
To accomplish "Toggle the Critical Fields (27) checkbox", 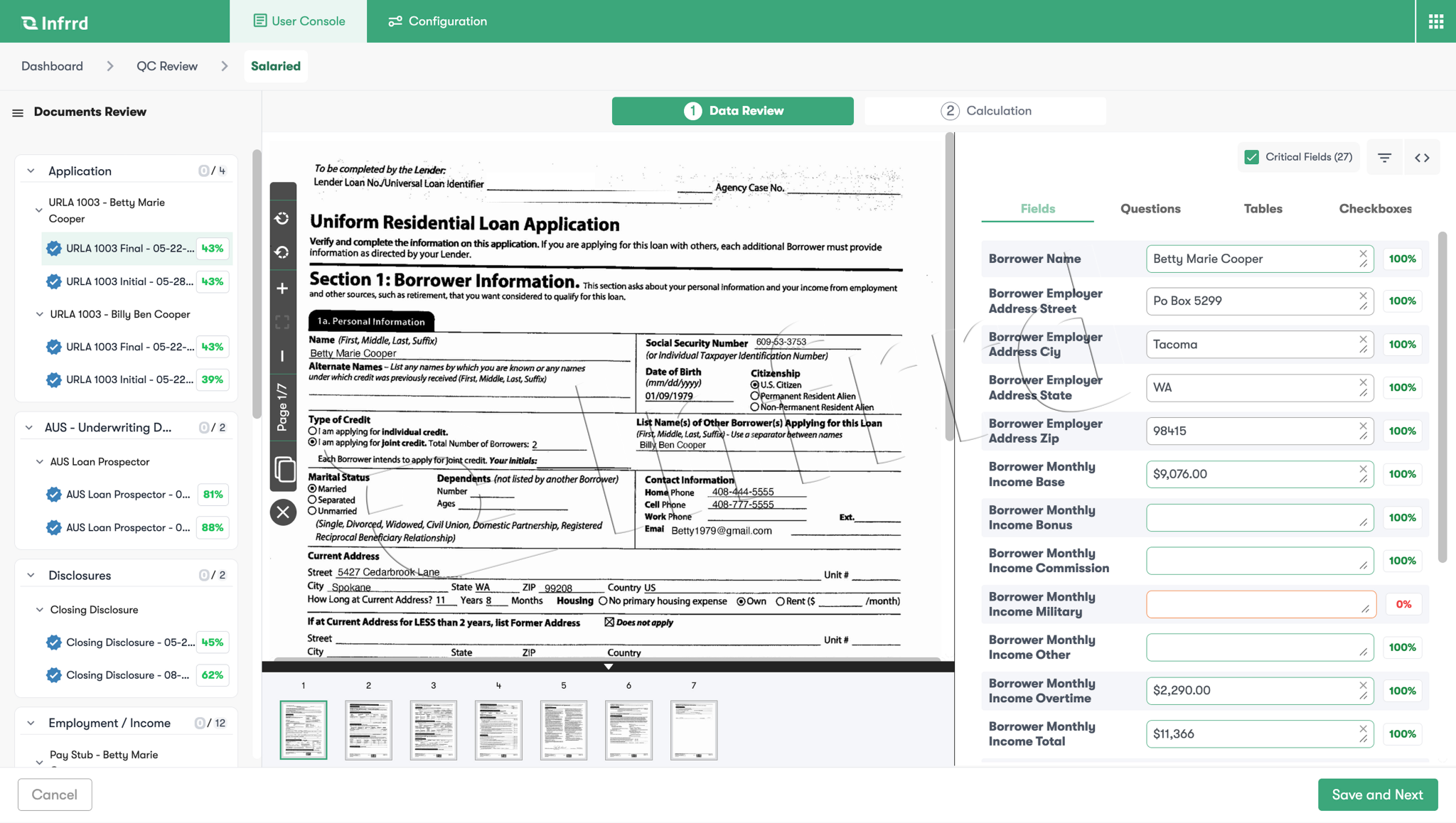I will coord(1252,157).
